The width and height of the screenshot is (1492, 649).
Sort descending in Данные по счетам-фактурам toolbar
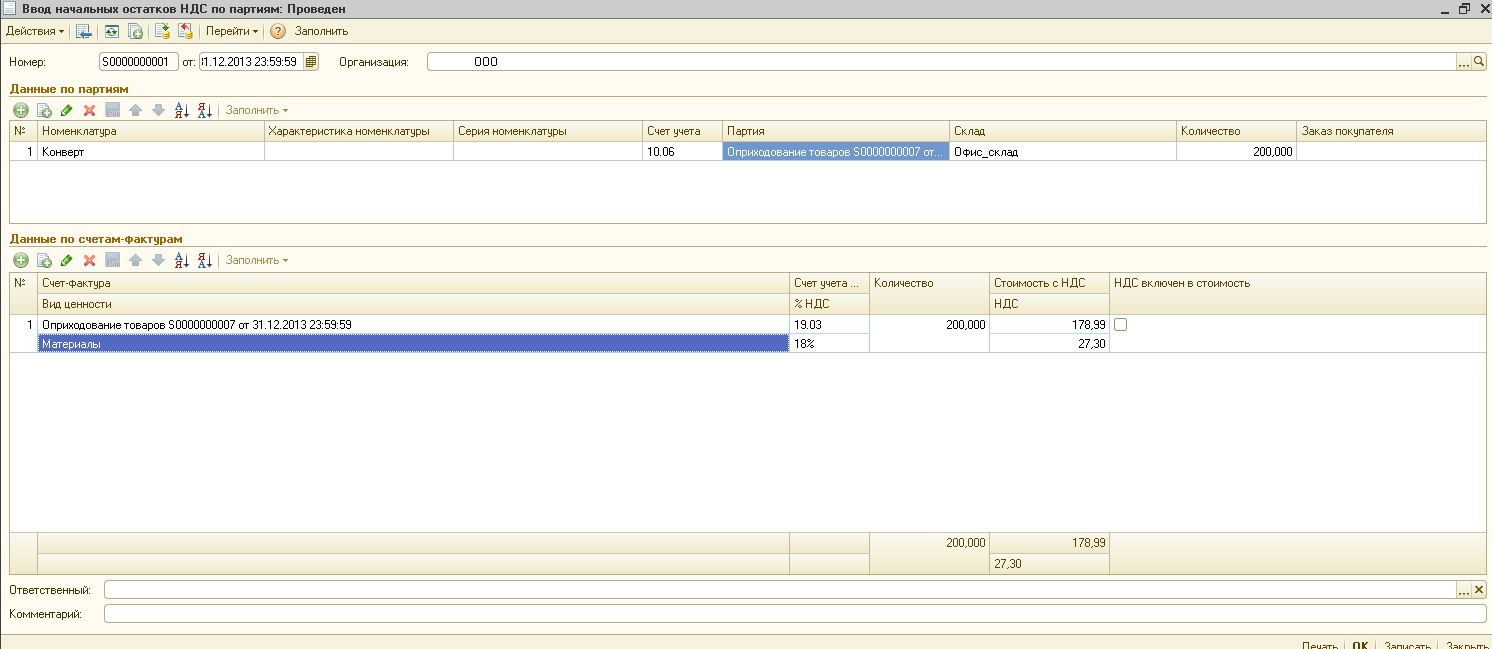204,260
